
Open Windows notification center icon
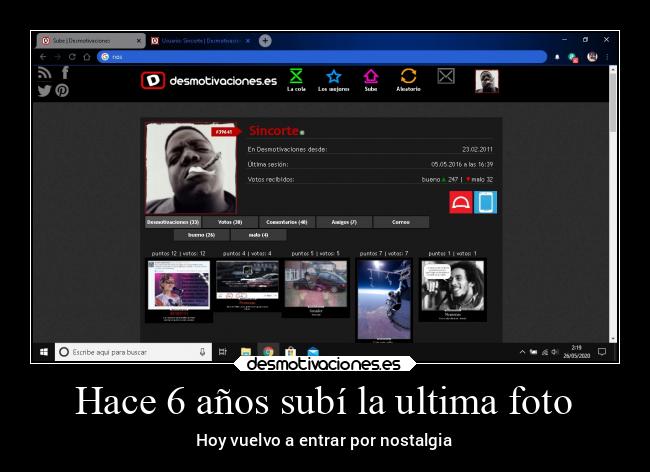click(602, 352)
